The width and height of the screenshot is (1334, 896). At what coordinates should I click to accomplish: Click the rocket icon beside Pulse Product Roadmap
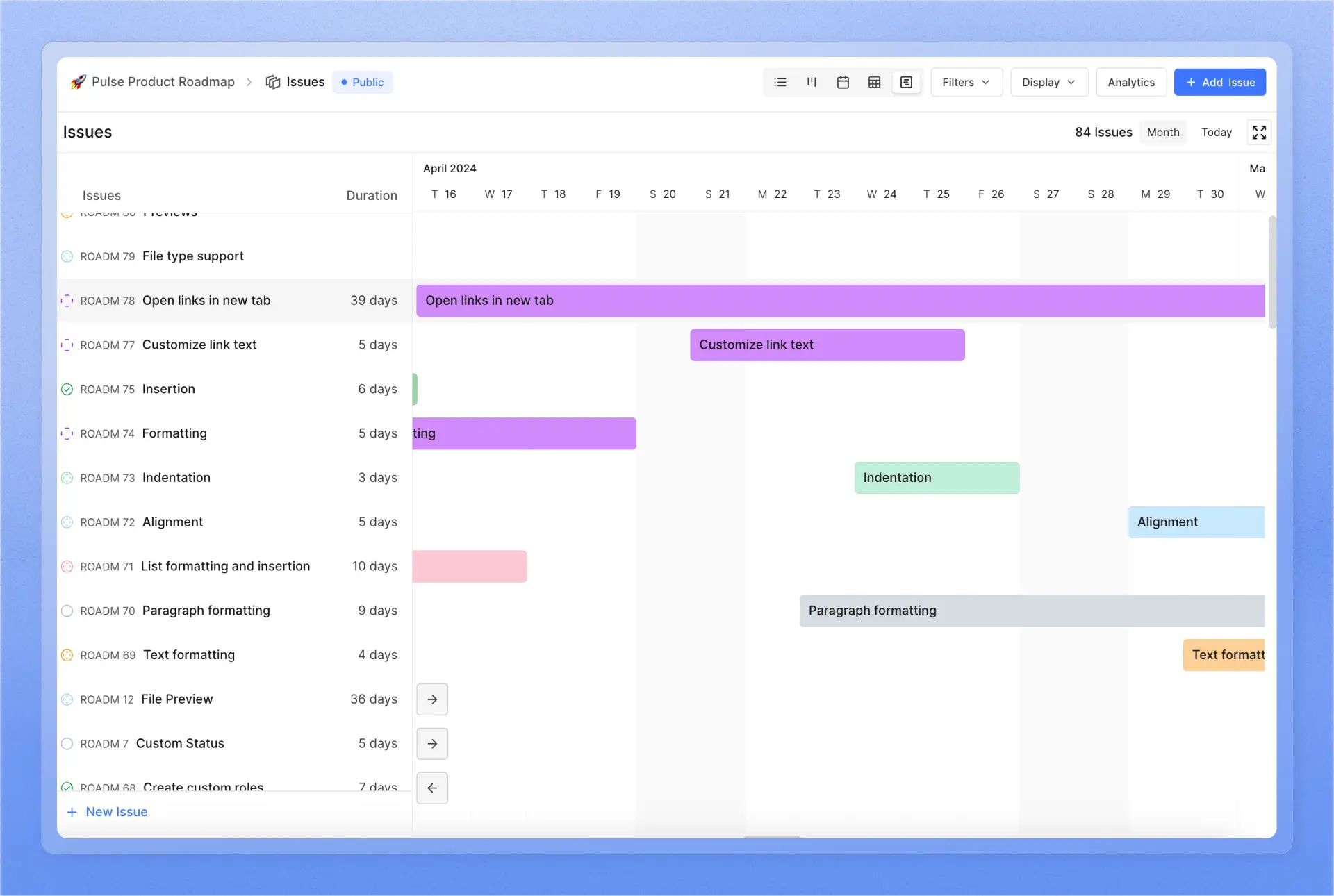(78, 82)
